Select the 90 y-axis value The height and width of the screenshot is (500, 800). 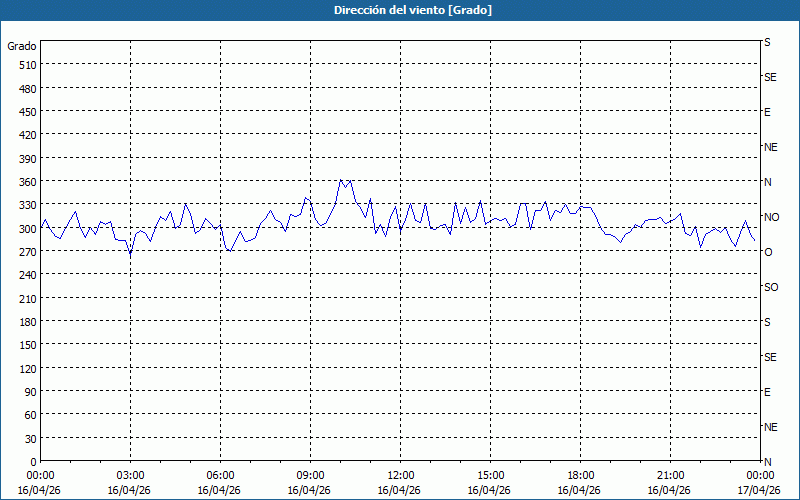coord(31,392)
